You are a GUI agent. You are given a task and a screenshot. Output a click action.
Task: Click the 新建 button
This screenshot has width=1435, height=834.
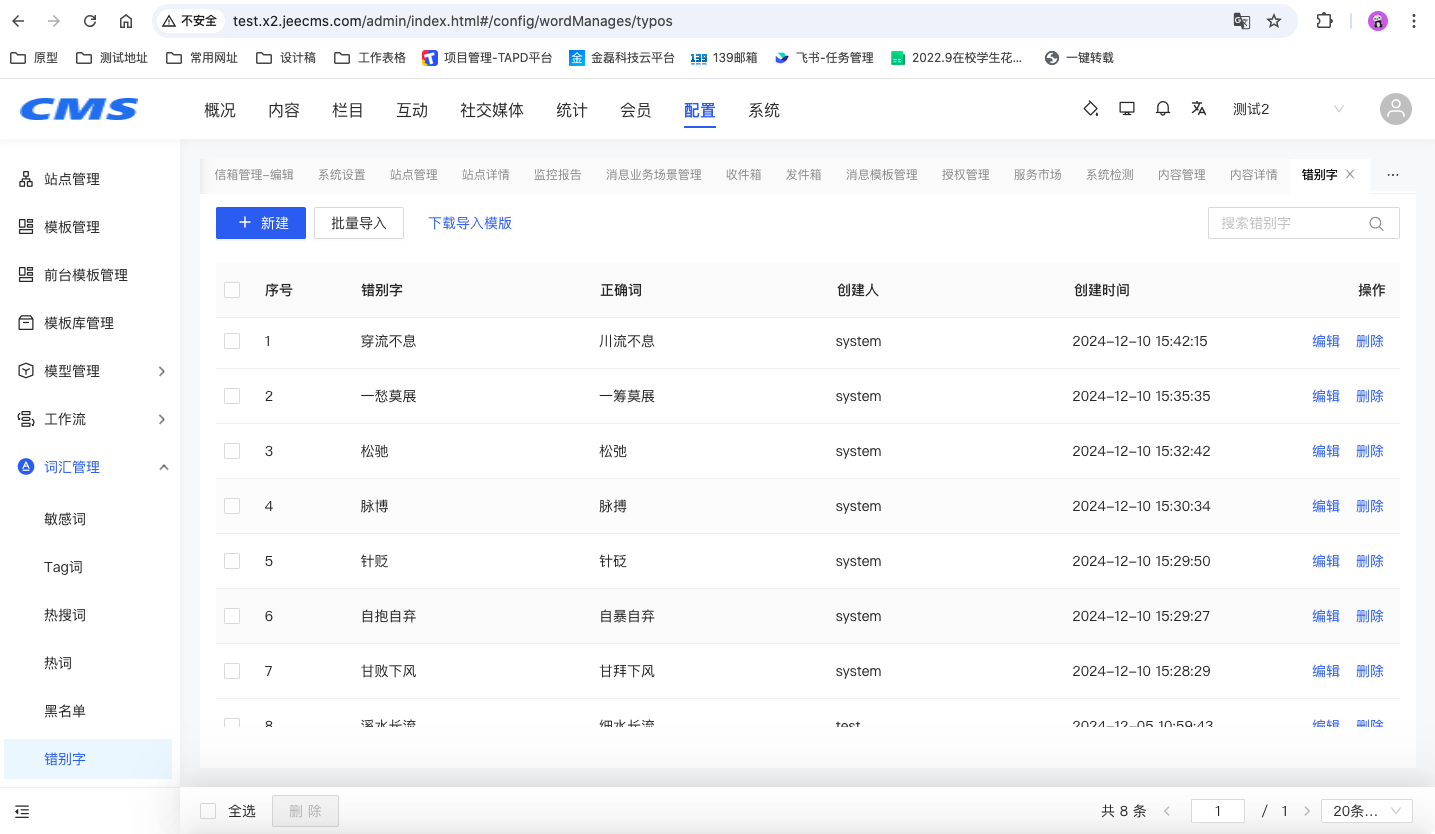pos(261,223)
